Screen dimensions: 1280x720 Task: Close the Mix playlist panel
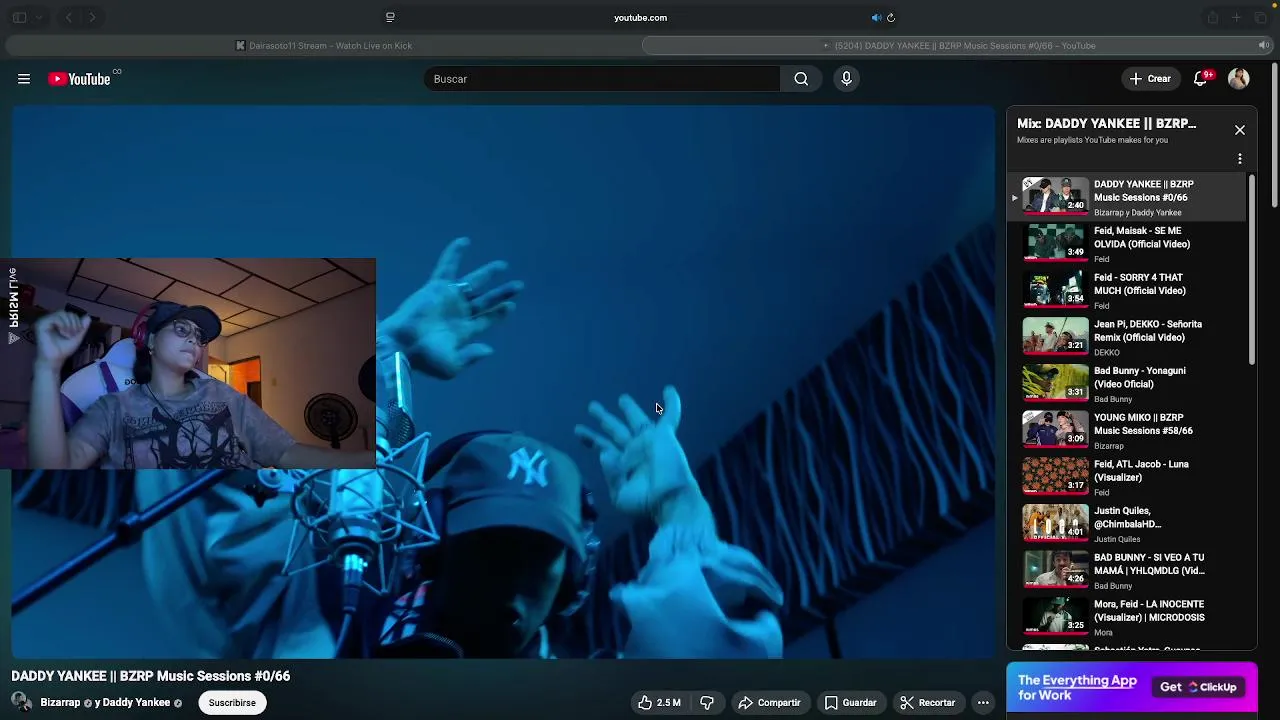pyautogui.click(x=1240, y=130)
